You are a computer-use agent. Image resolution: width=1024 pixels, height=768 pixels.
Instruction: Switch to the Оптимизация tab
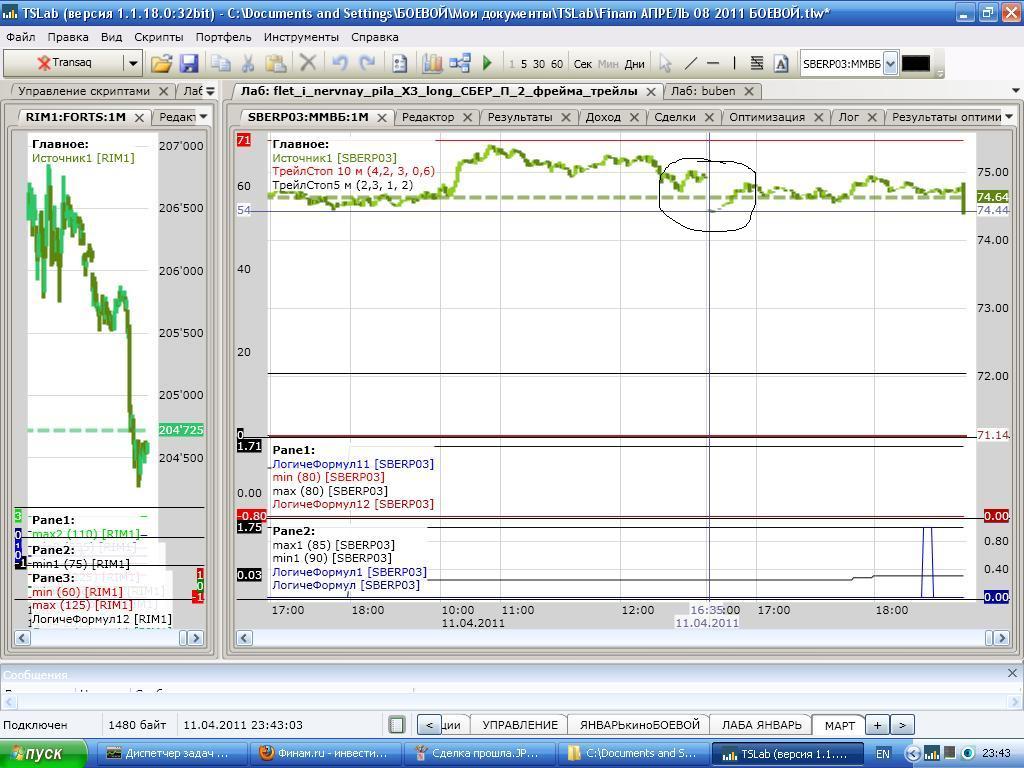(x=767, y=117)
